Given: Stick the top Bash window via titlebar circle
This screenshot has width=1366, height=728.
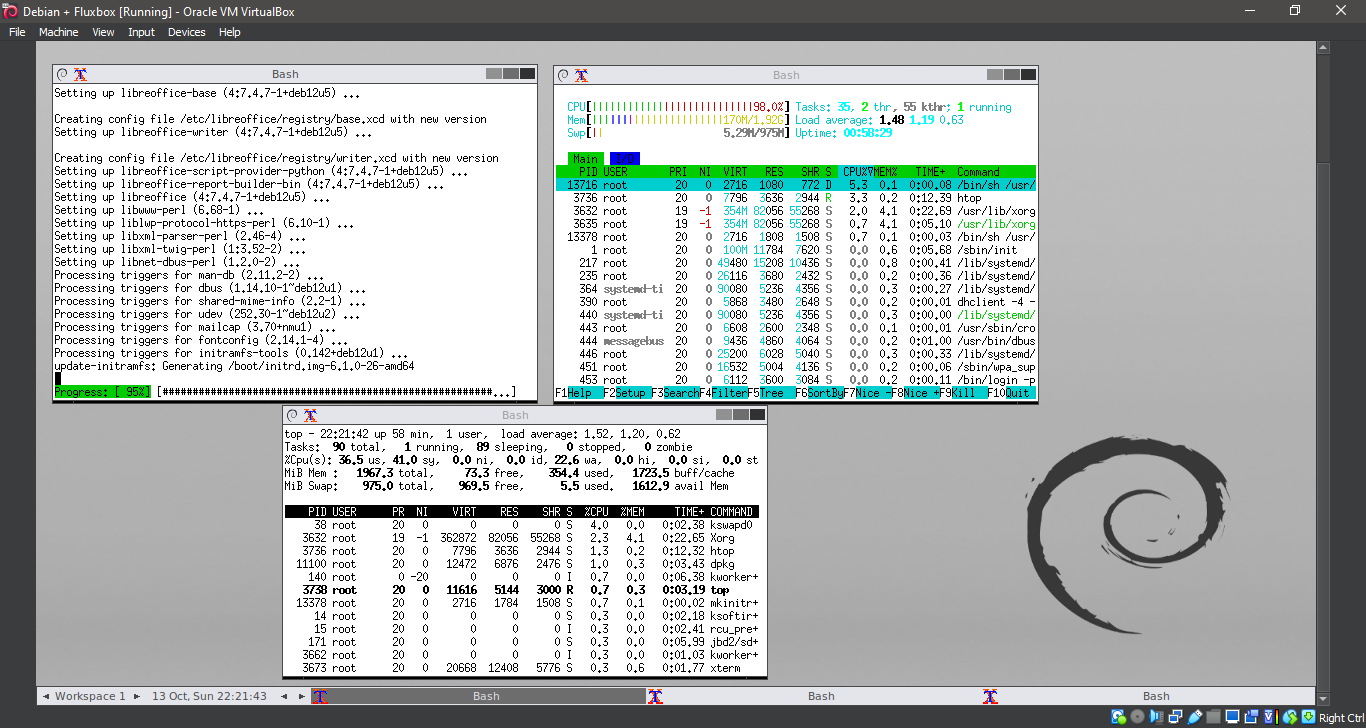Looking at the screenshot, I should tap(63, 73).
